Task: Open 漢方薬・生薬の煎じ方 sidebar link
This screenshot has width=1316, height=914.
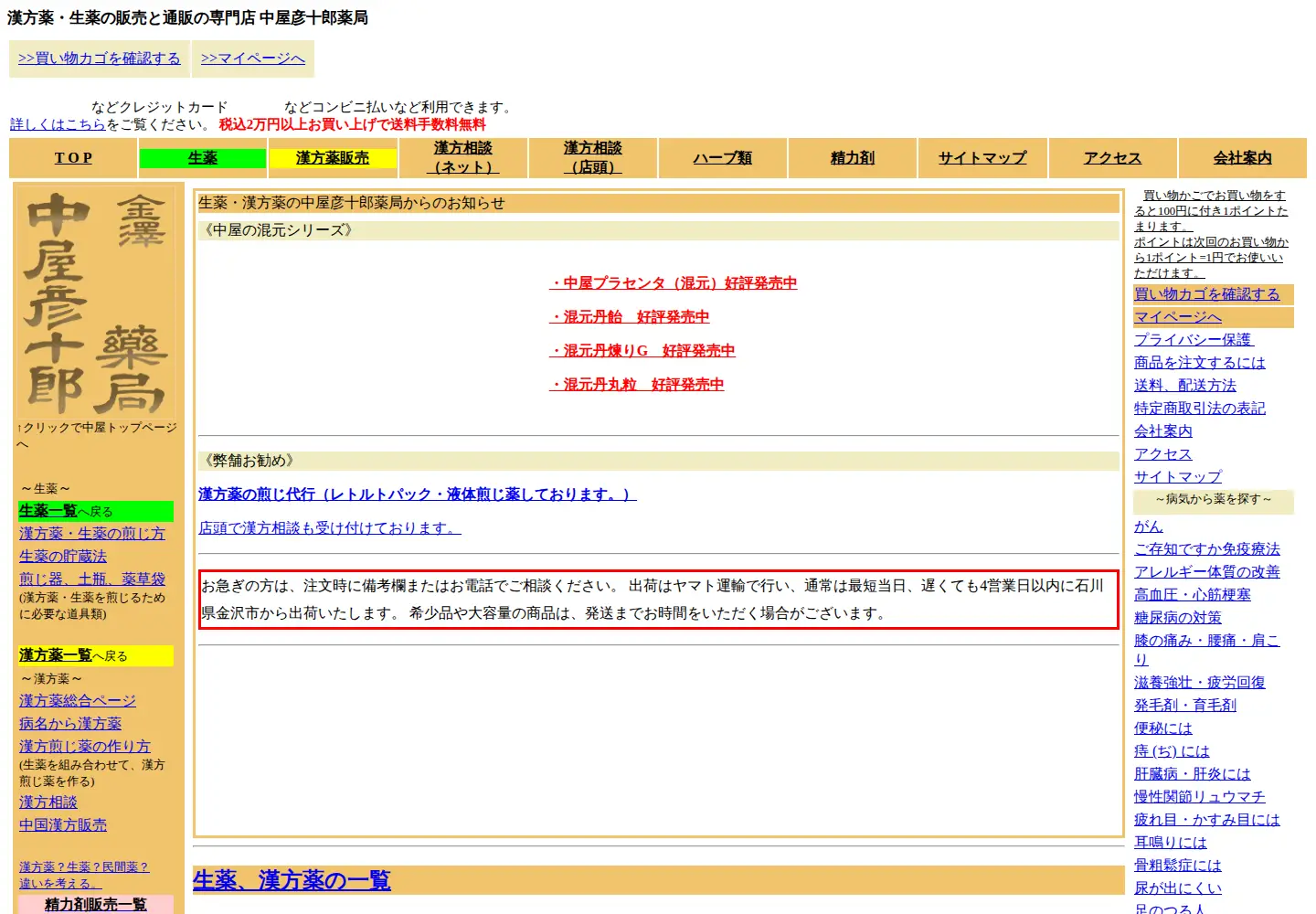Action: 92,534
